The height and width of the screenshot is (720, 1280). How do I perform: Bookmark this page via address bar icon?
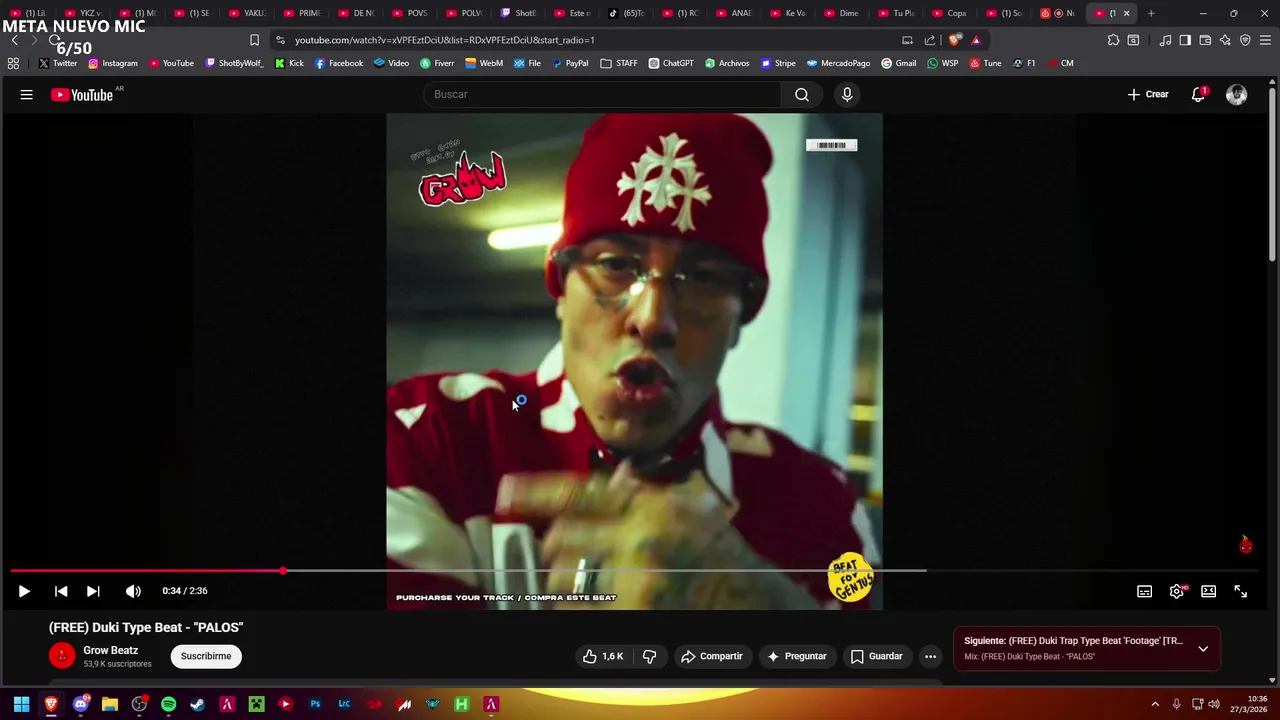click(254, 40)
